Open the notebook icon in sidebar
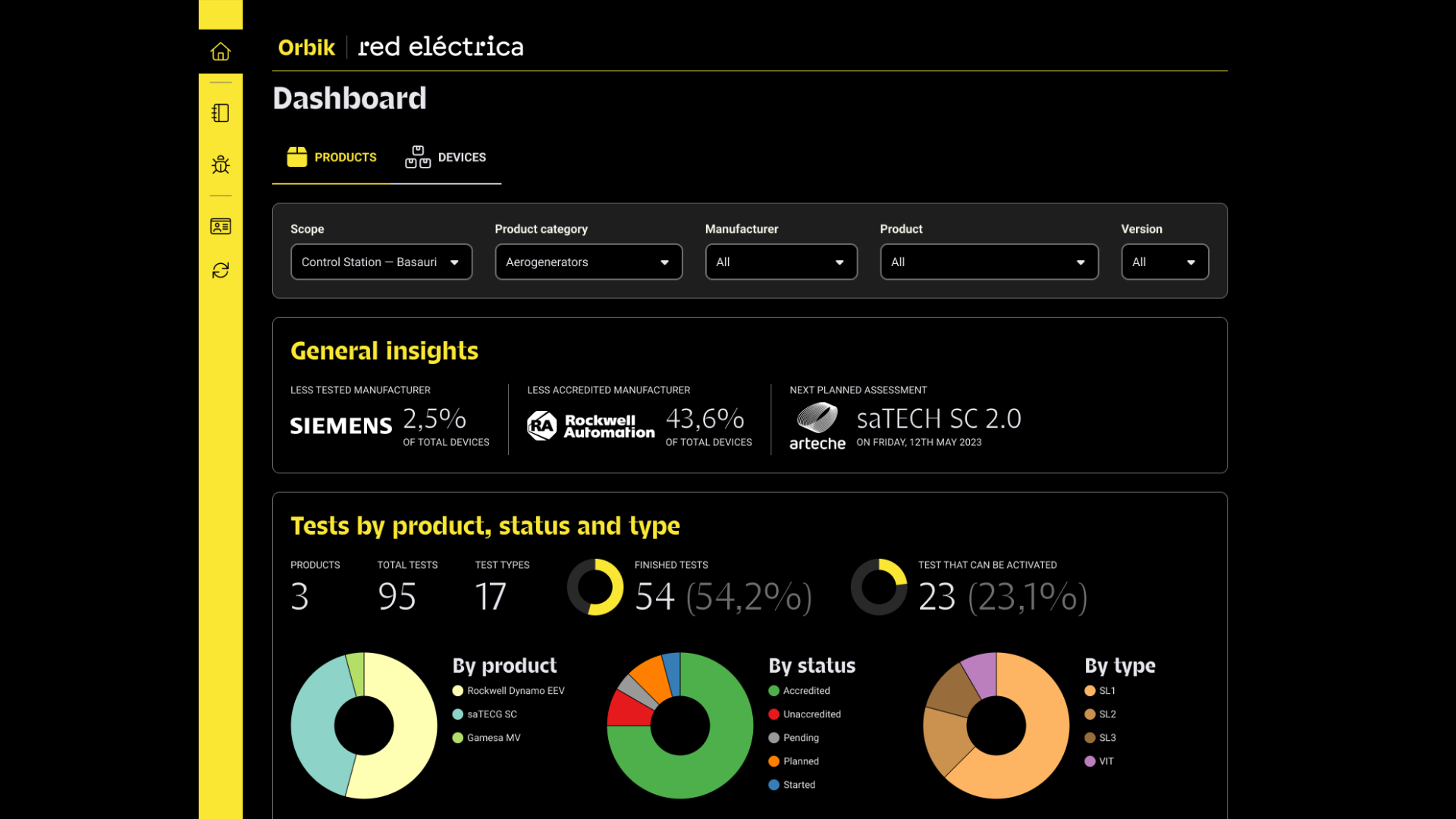1456x819 pixels. 221,113
